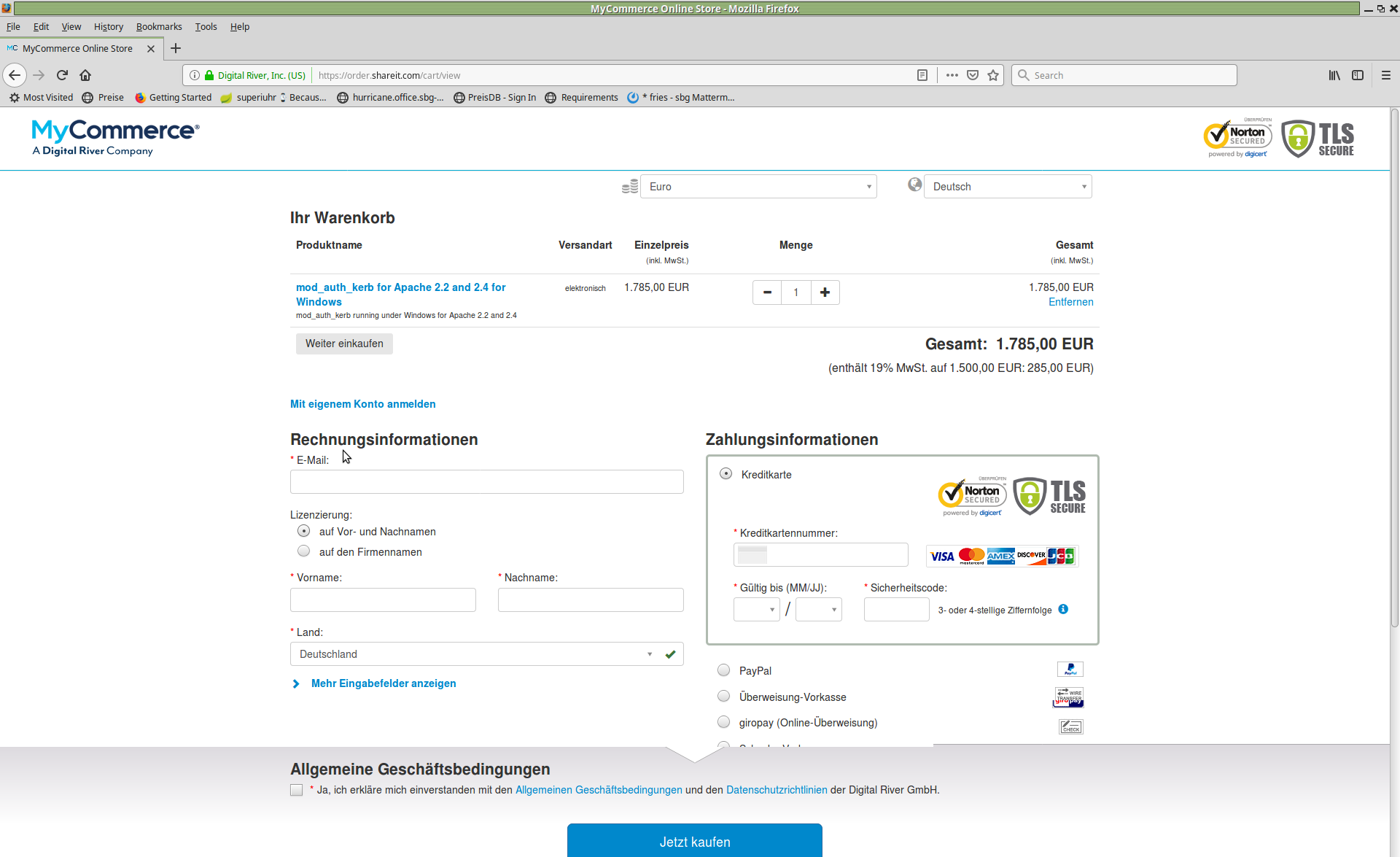Click Entfernen to remove the item
Viewport: 1400px width, 857px height.
pos(1070,302)
